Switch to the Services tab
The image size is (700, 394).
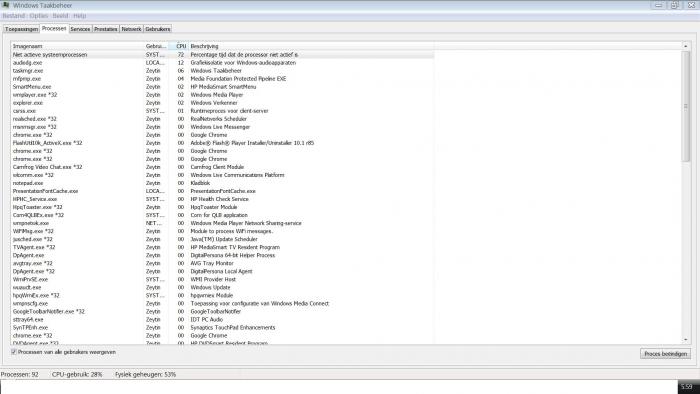(80, 29)
